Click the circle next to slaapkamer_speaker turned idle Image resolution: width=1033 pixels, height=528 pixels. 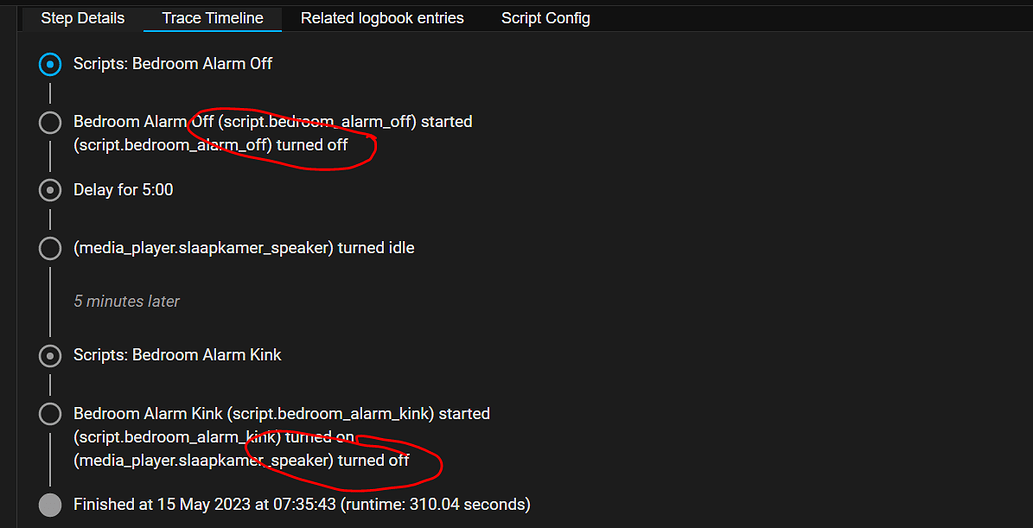pyautogui.click(x=50, y=249)
